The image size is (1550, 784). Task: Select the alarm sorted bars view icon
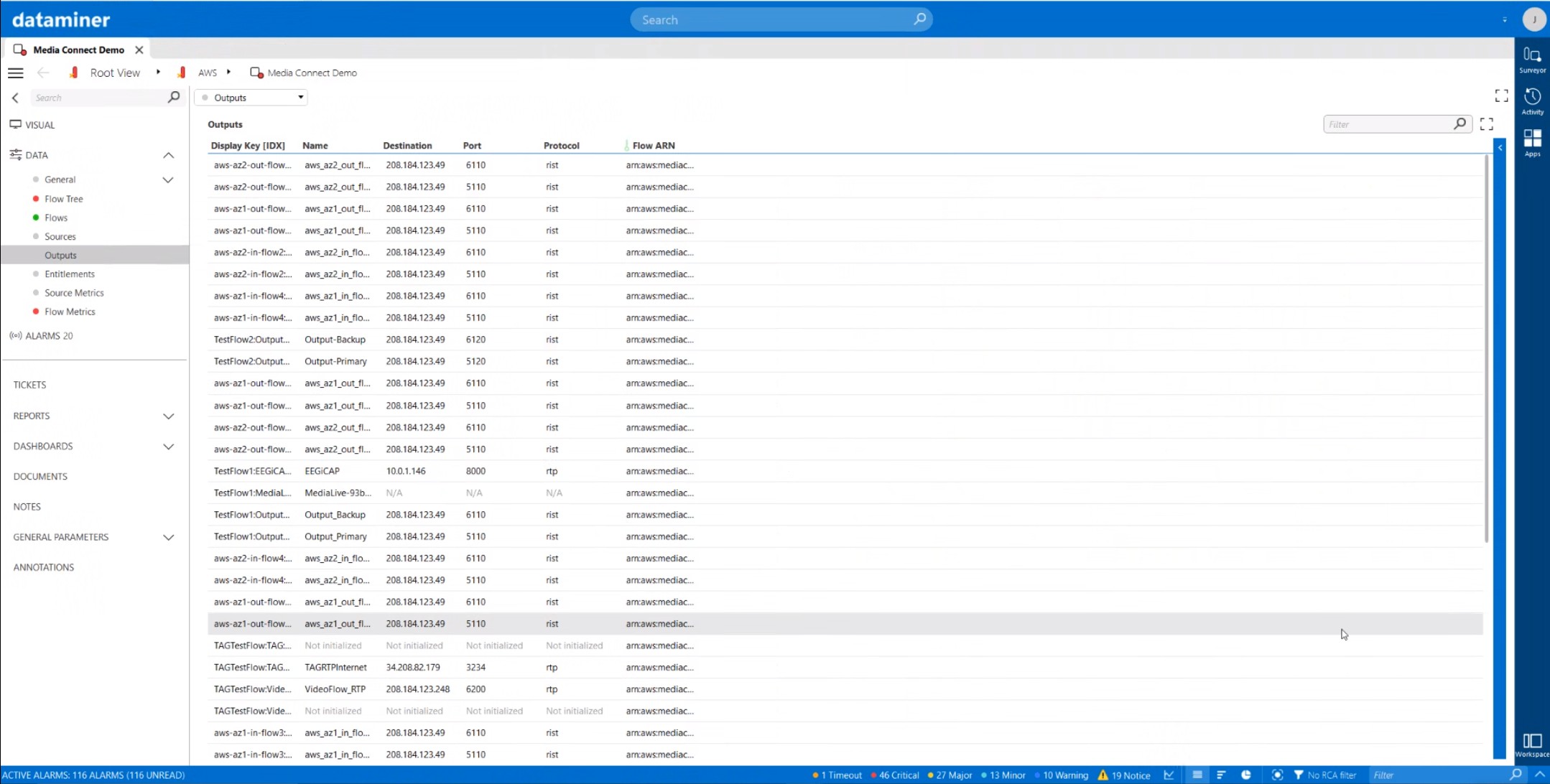point(1221,775)
